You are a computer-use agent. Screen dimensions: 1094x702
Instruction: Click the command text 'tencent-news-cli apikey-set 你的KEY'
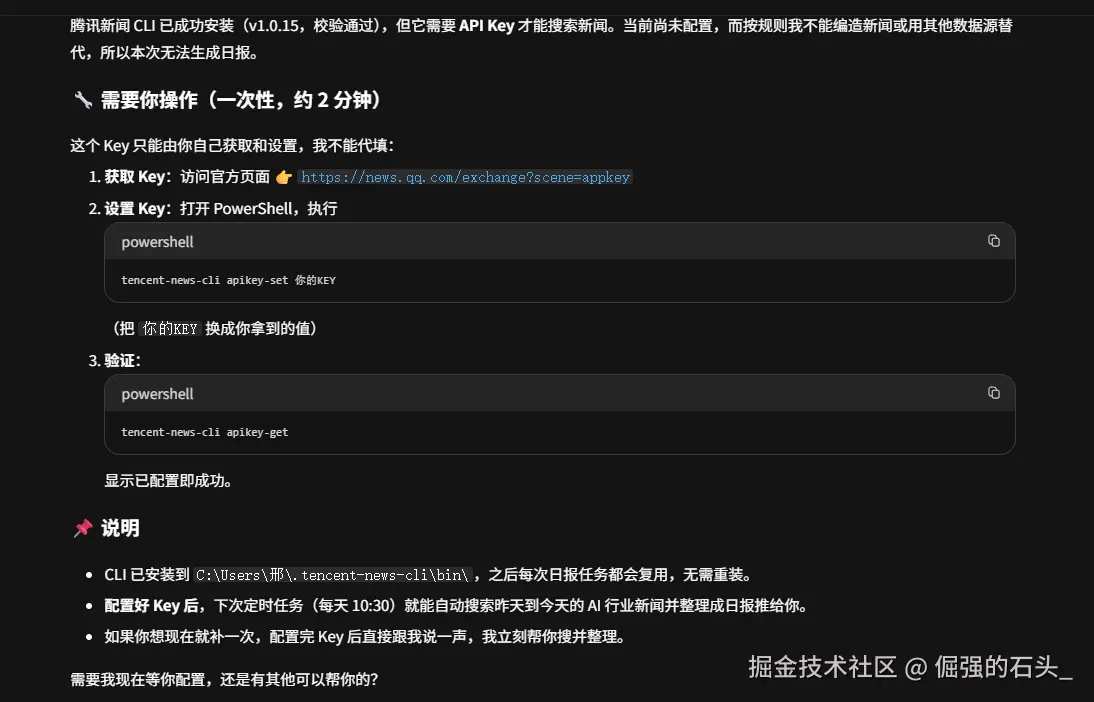pyautogui.click(x=228, y=281)
